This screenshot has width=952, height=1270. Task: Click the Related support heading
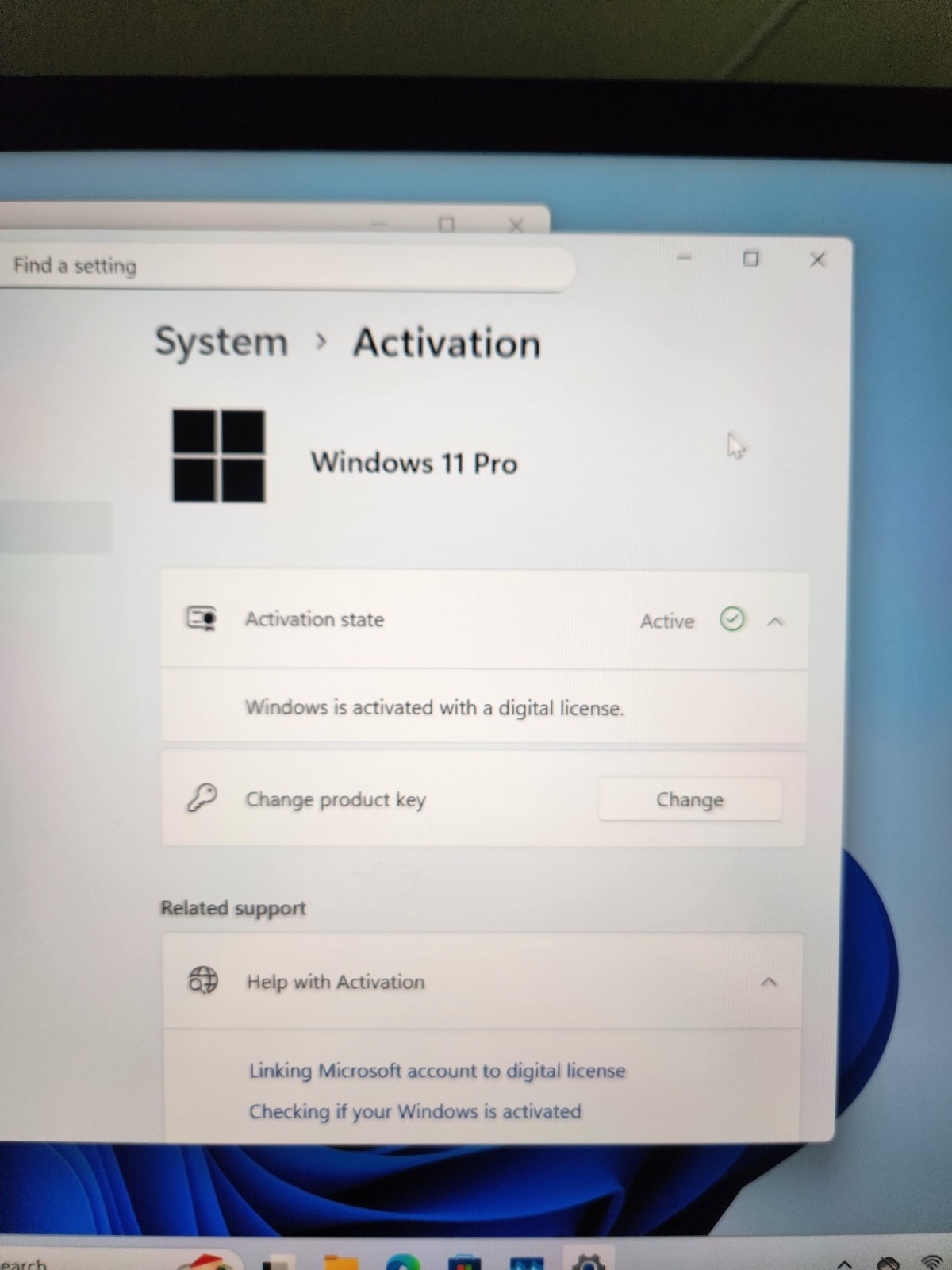233,908
